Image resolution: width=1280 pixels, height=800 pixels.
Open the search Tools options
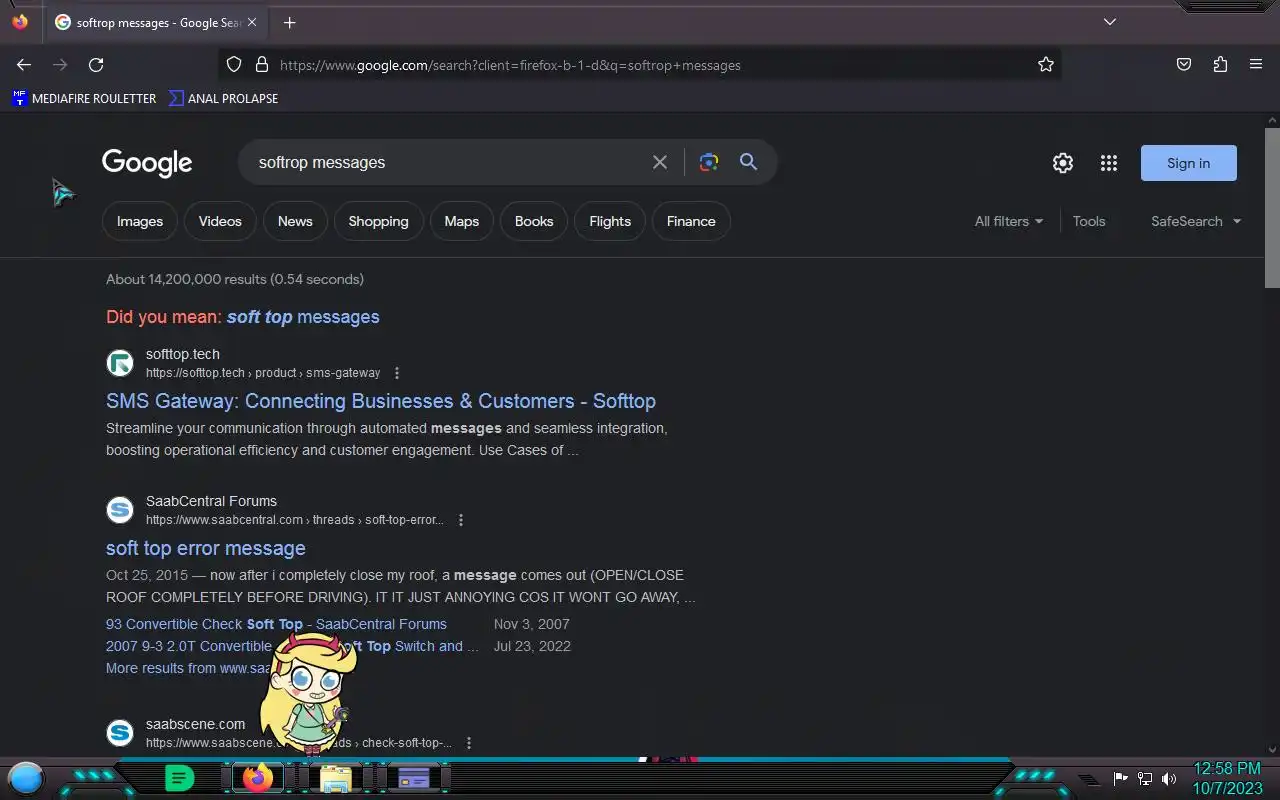click(1089, 221)
